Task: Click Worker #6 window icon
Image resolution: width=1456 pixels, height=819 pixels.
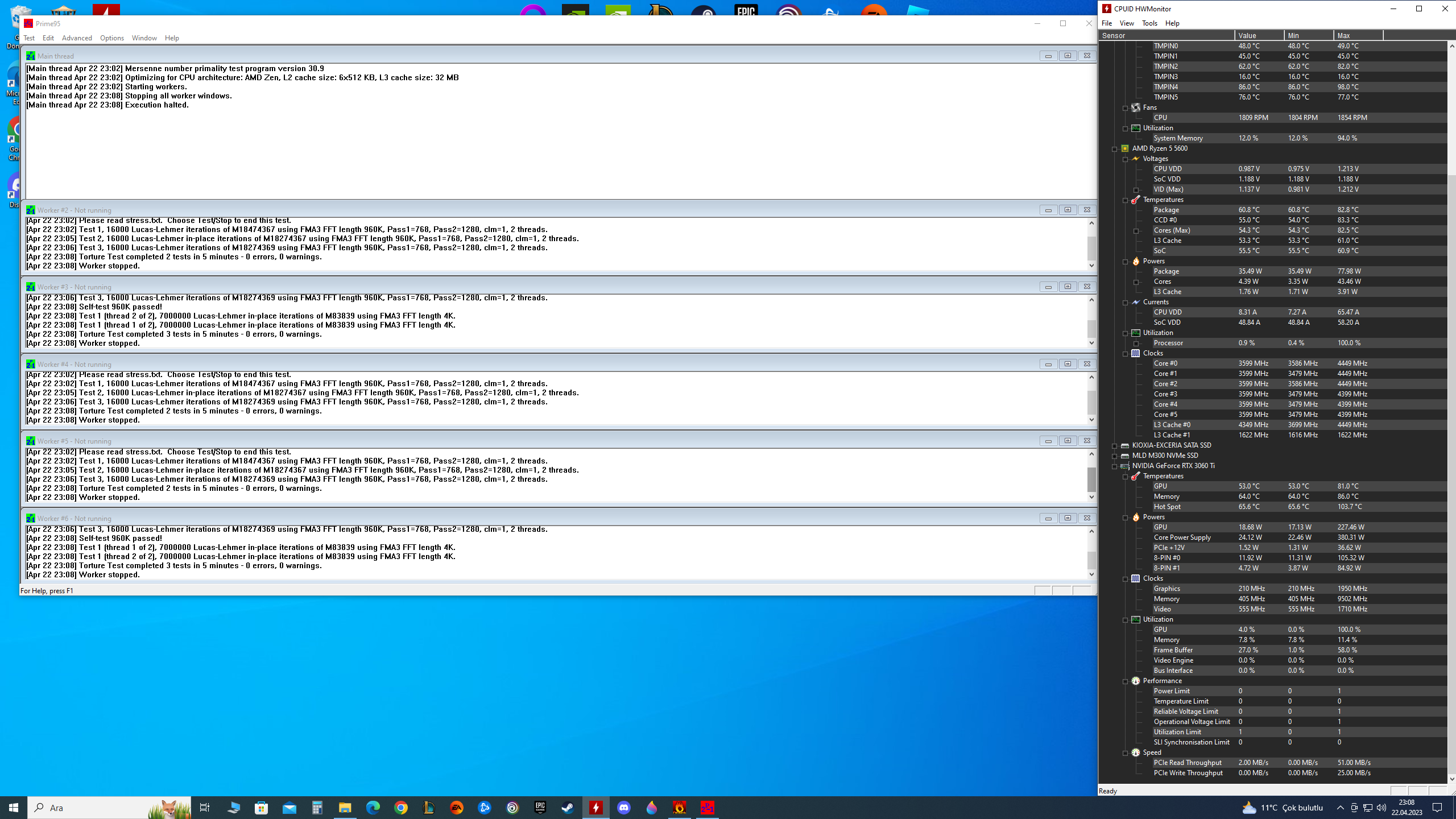Action: click(x=31, y=518)
